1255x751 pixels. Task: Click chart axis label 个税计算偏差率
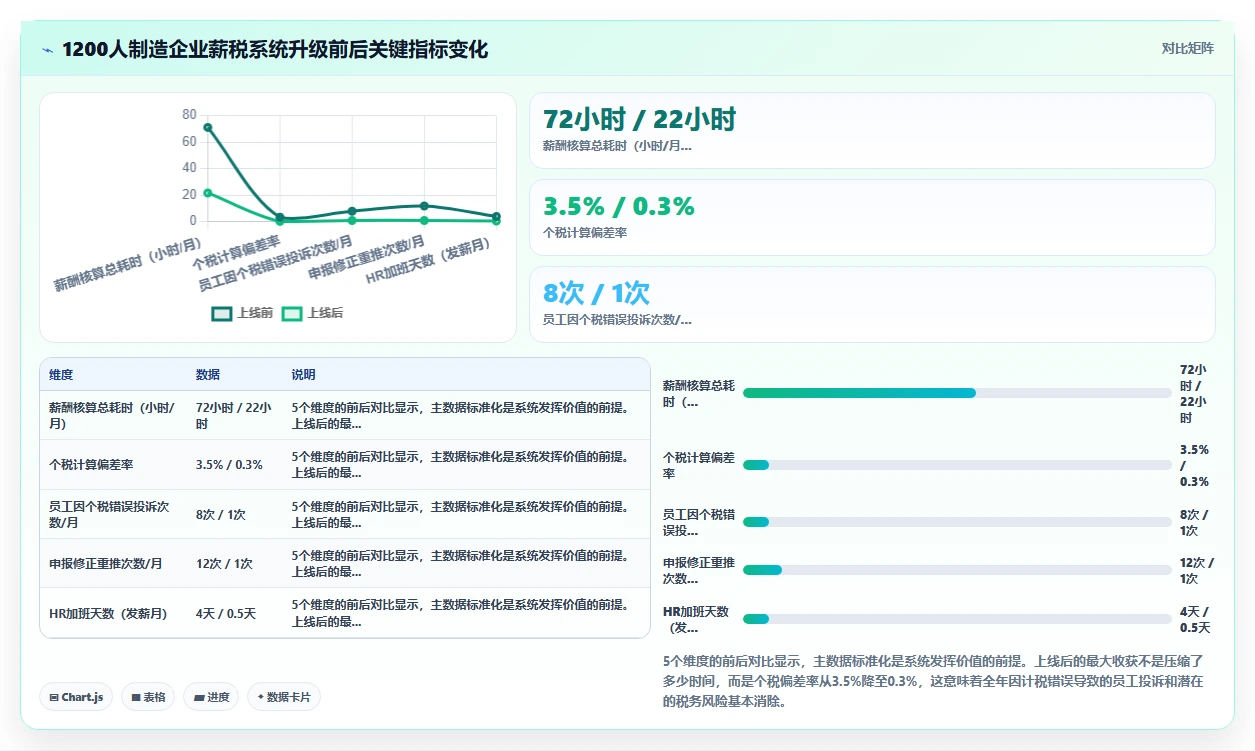(x=236, y=252)
